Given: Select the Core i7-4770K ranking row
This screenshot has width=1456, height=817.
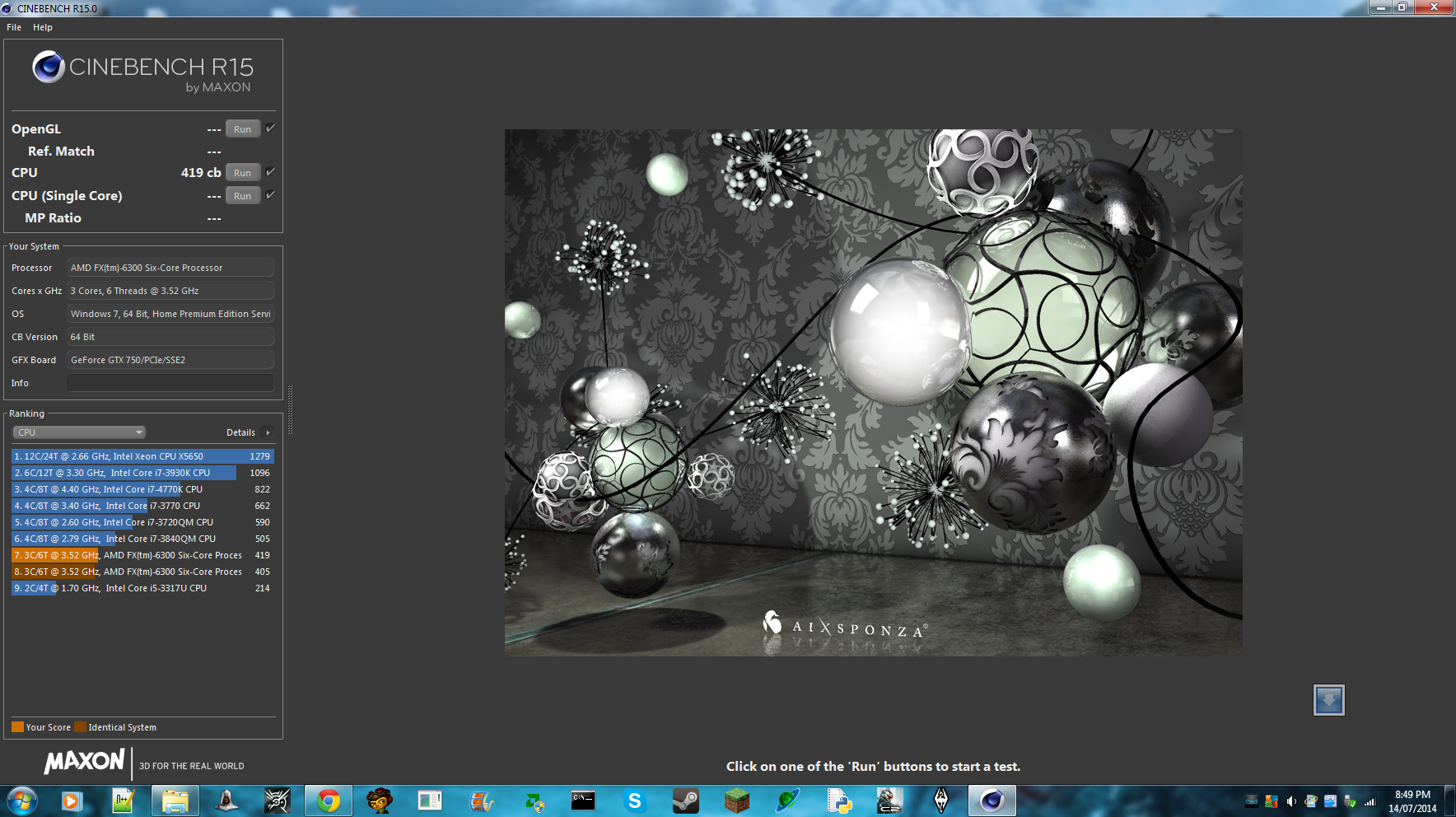Looking at the screenshot, I should point(143,489).
